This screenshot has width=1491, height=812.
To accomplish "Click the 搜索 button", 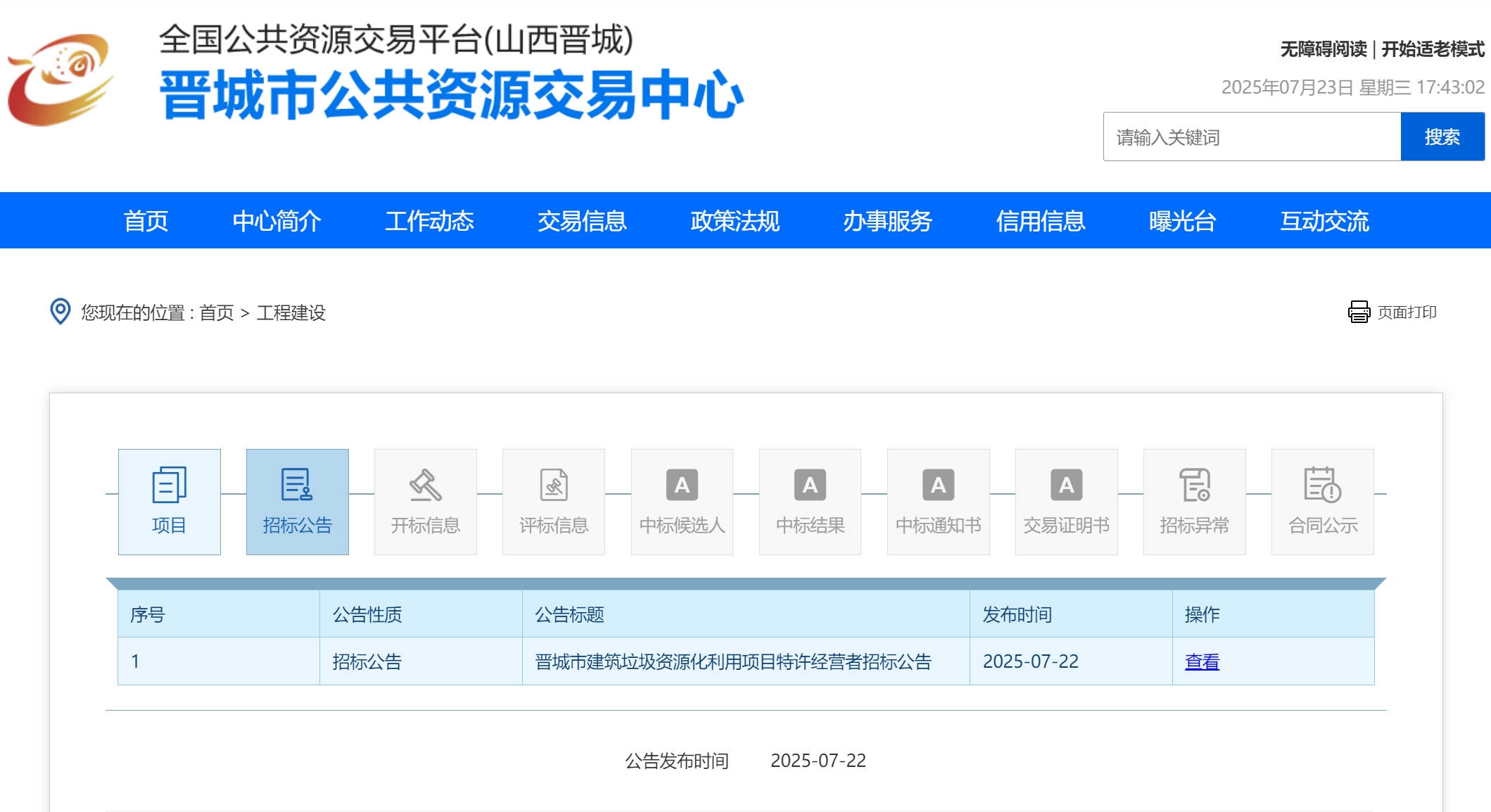I will 1442,137.
